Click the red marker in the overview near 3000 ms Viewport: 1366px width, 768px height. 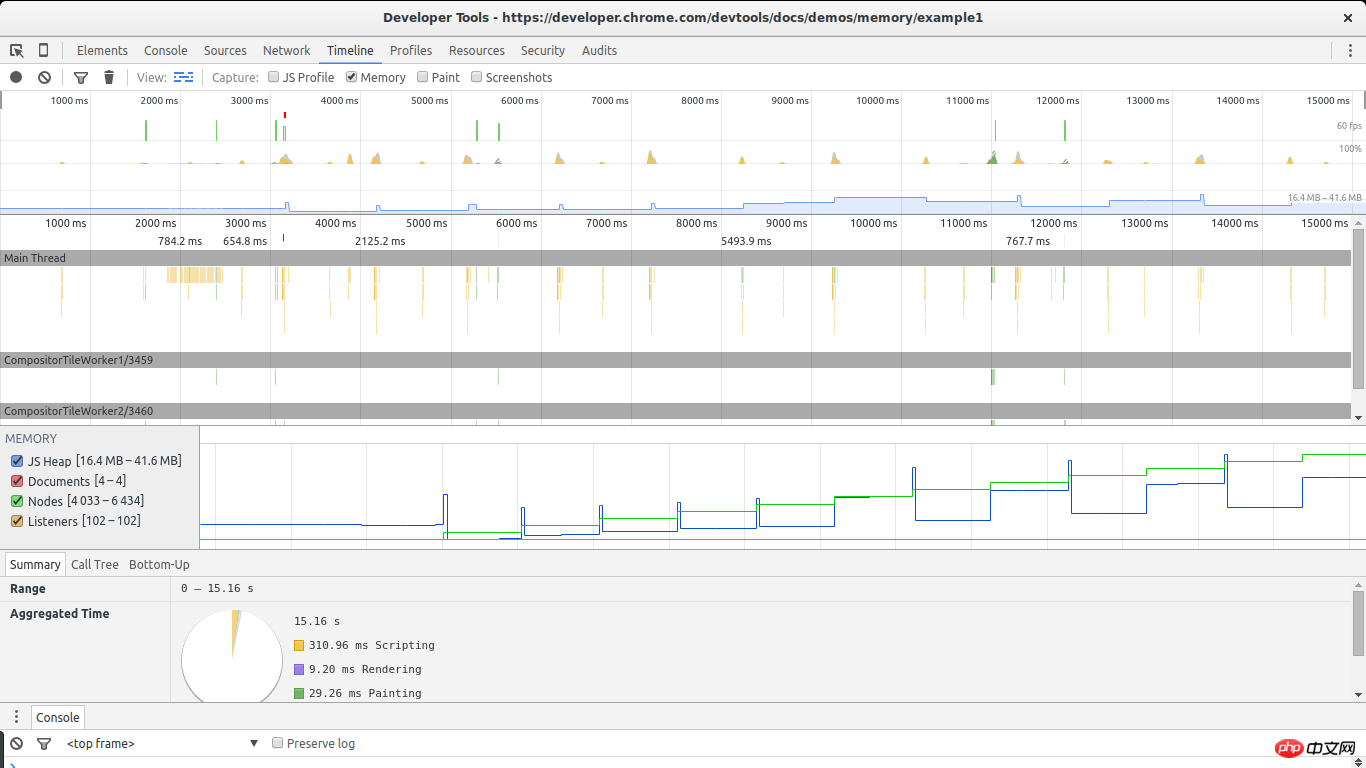pos(285,115)
